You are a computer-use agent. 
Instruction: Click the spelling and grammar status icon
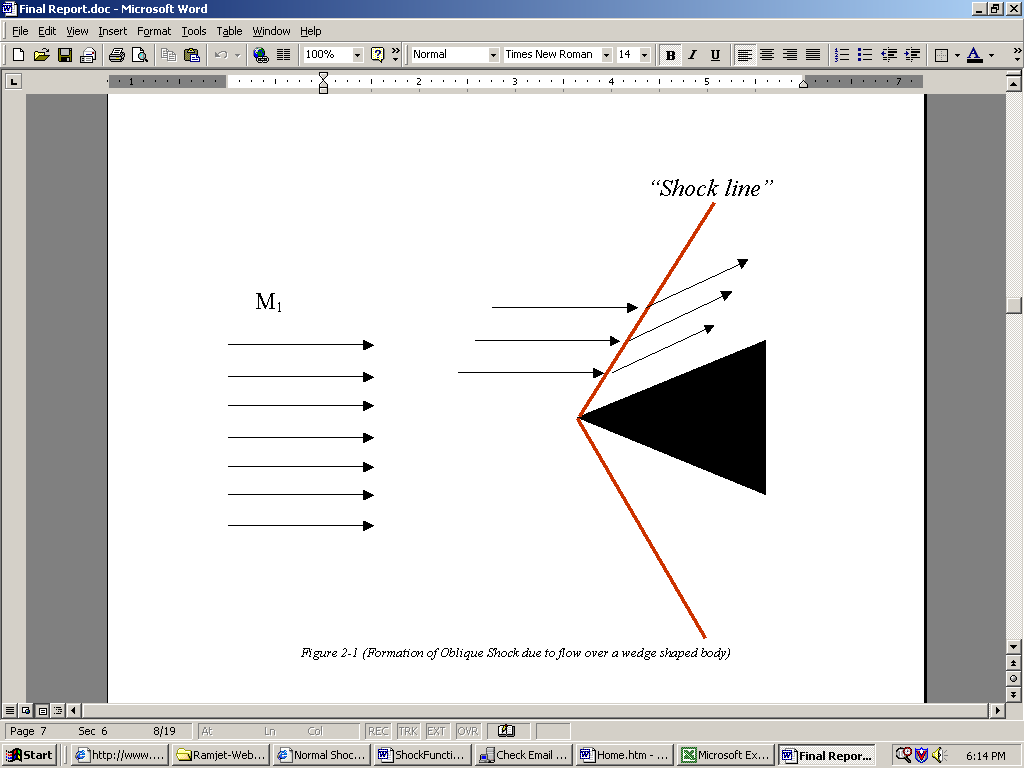(x=506, y=731)
